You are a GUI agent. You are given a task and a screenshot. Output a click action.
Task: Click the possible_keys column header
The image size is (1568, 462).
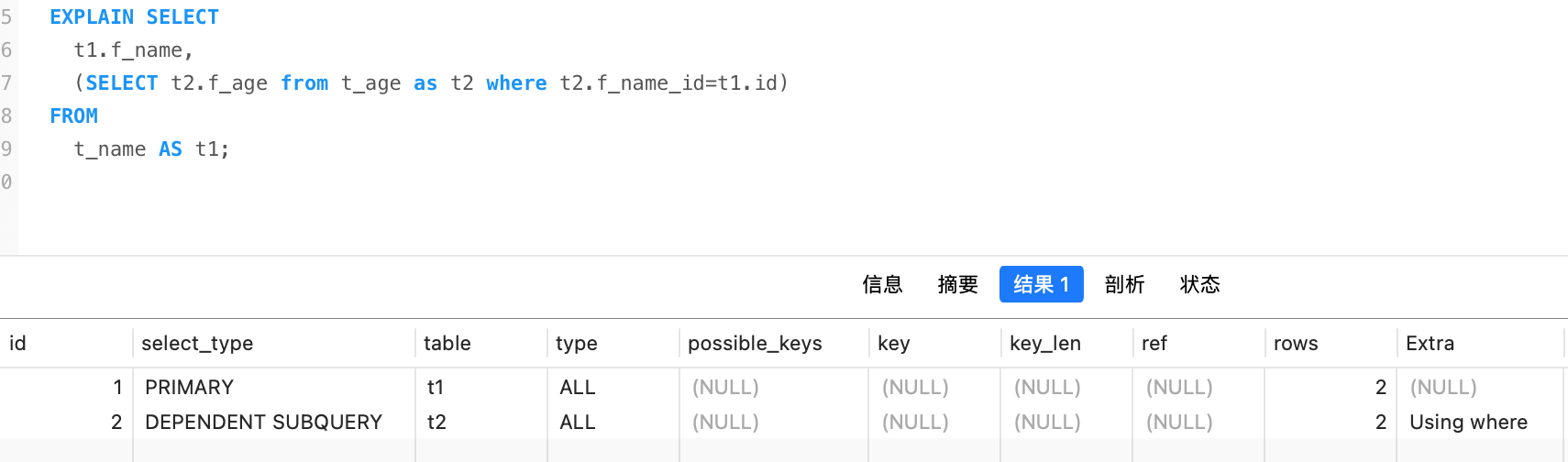click(x=755, y=344)
